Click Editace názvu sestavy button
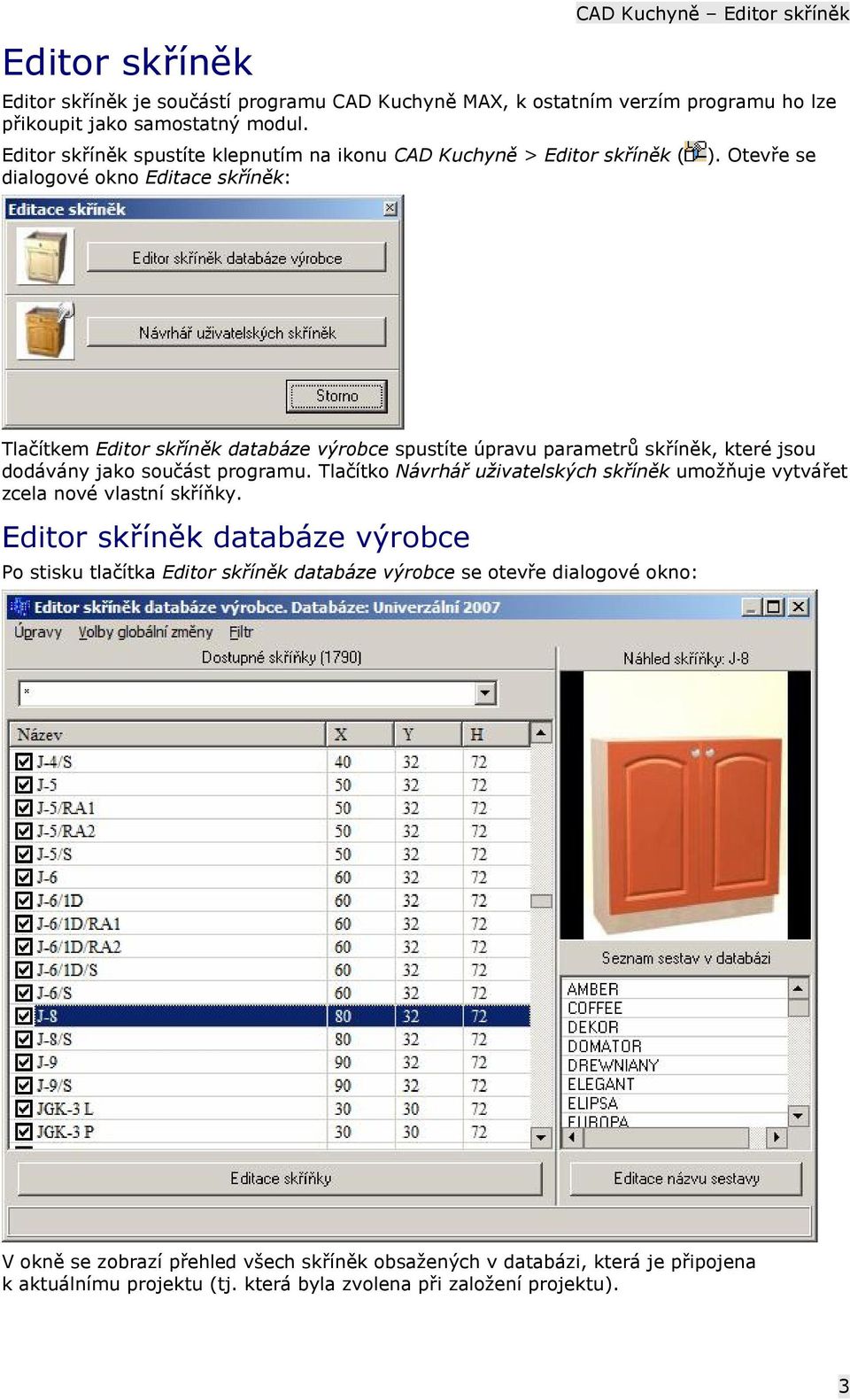 click(x=686, y=1179)
